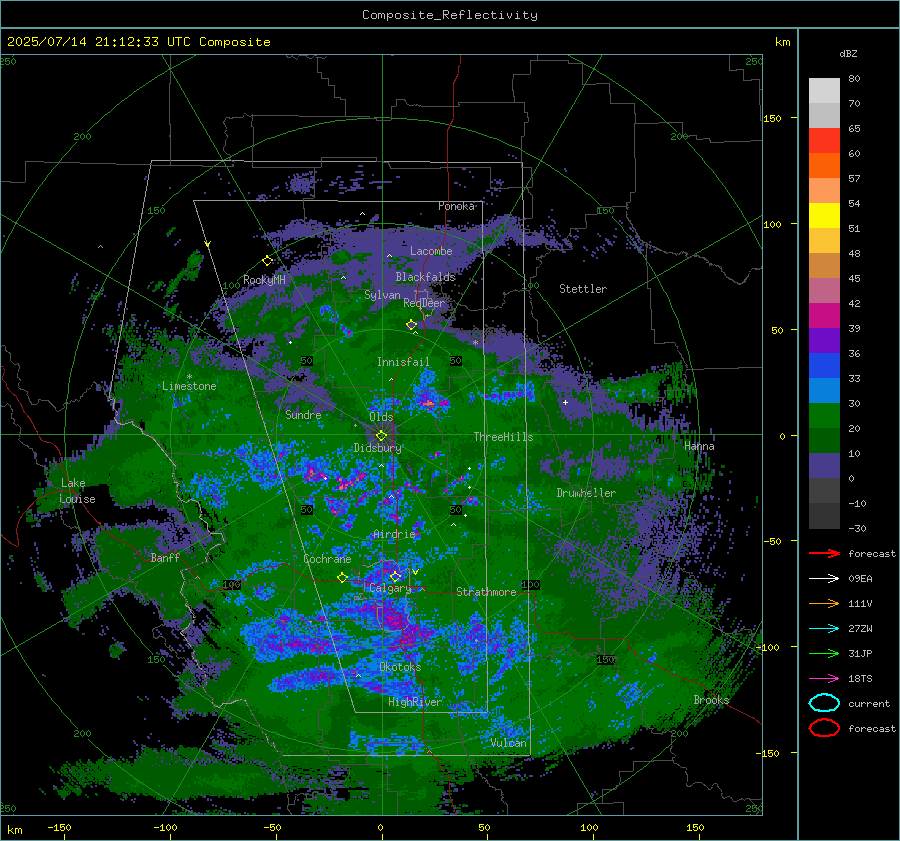Click the -150 tick on bottom axis
Image resolution: width=900 pixels, height=841 pixels.
(x=59, y=827)
